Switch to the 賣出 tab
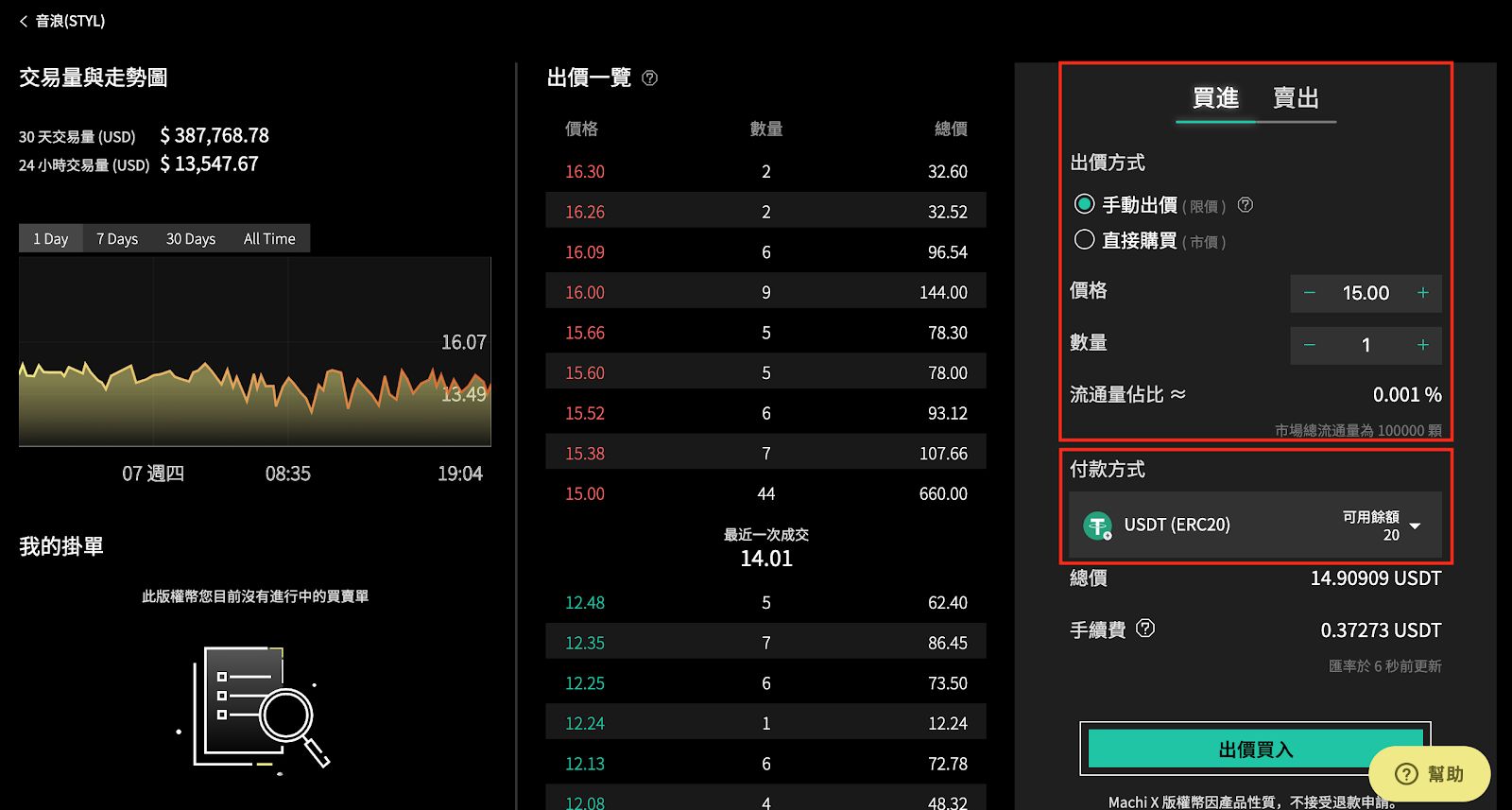 (1296, 98)
